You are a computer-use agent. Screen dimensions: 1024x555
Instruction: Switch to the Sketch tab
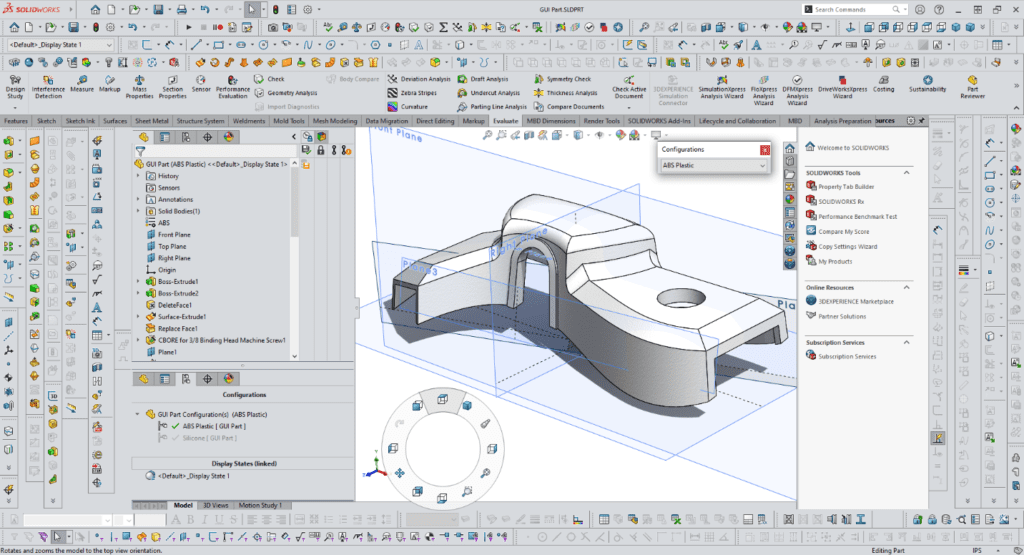click(46, 121)
